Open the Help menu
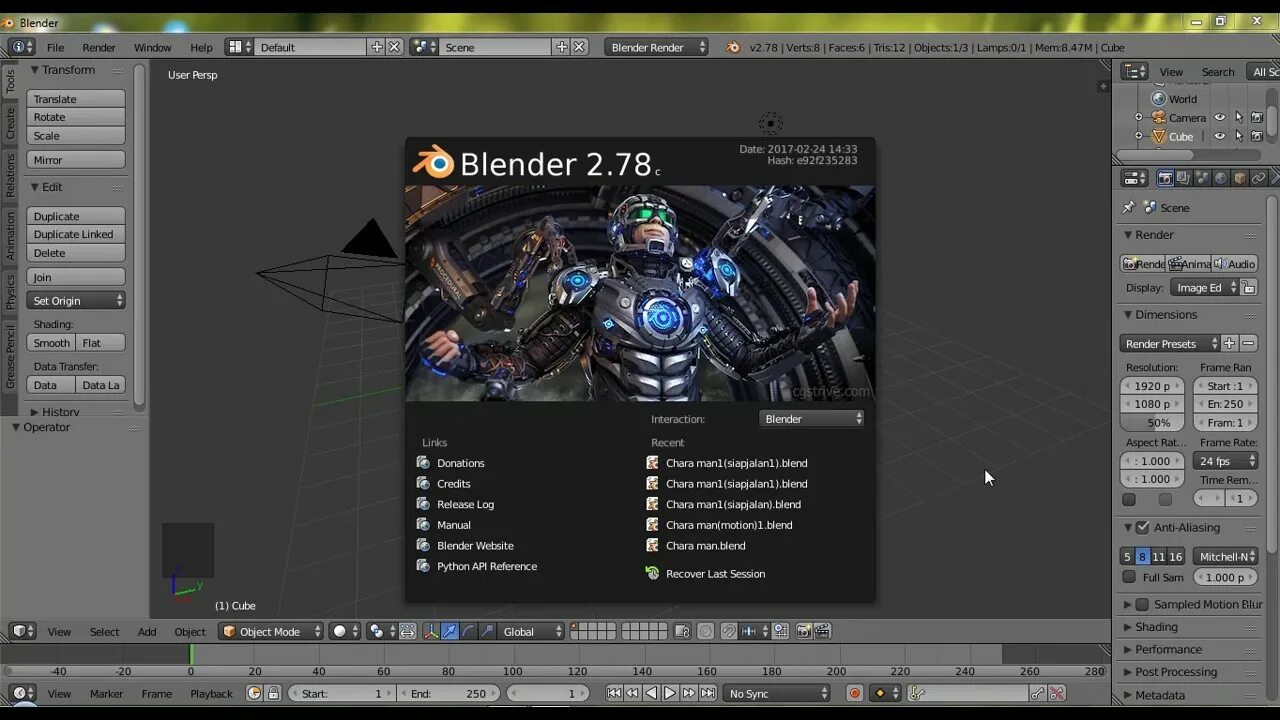The width and height of the screenshot is (1280, 720). coord(201,47)
